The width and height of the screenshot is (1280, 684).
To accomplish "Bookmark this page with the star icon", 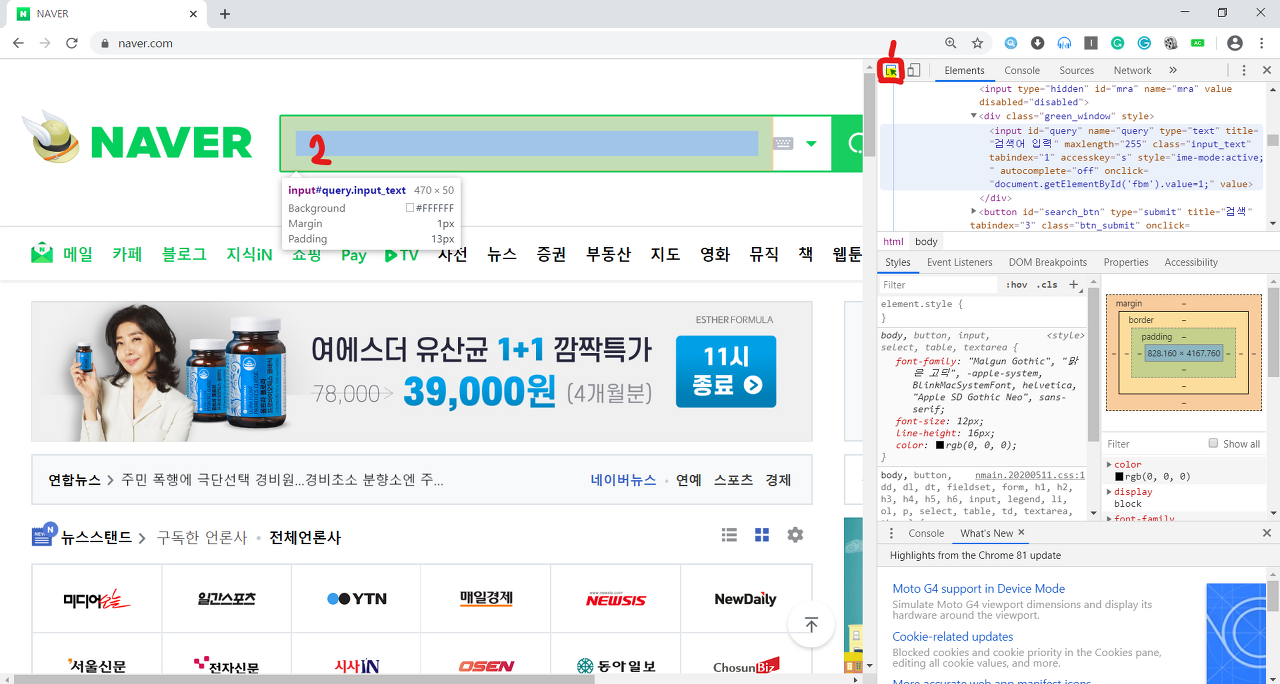I will [978, 43].
